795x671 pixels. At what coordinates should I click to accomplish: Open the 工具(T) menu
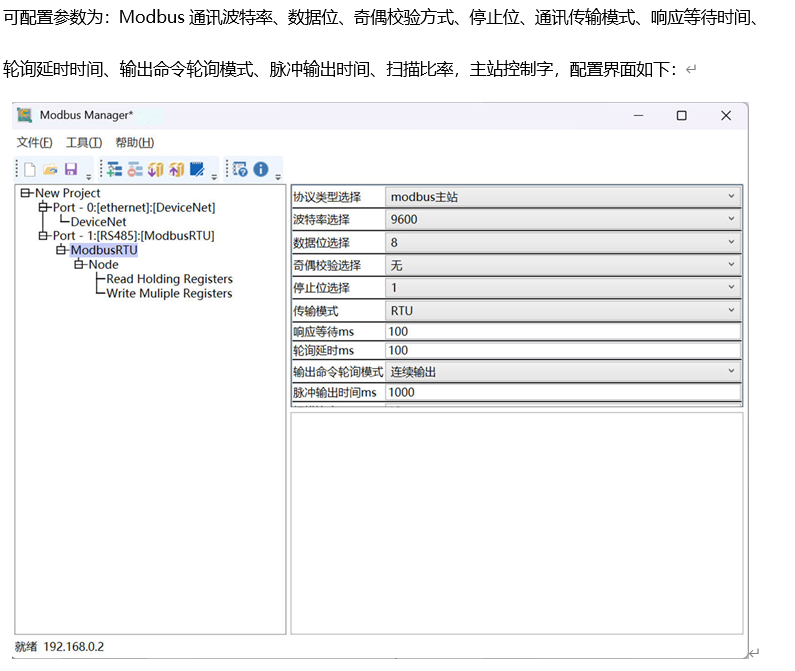coord(84,143)
